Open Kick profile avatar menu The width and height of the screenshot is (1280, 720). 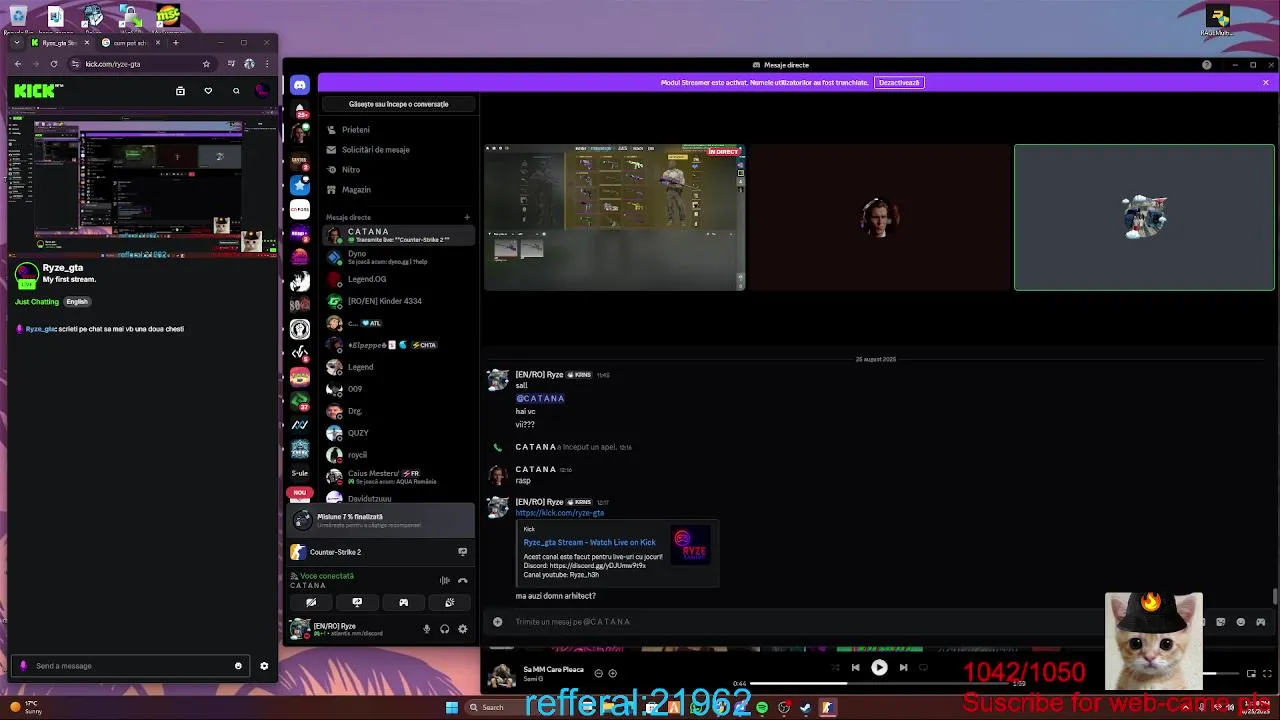(262, 91)
